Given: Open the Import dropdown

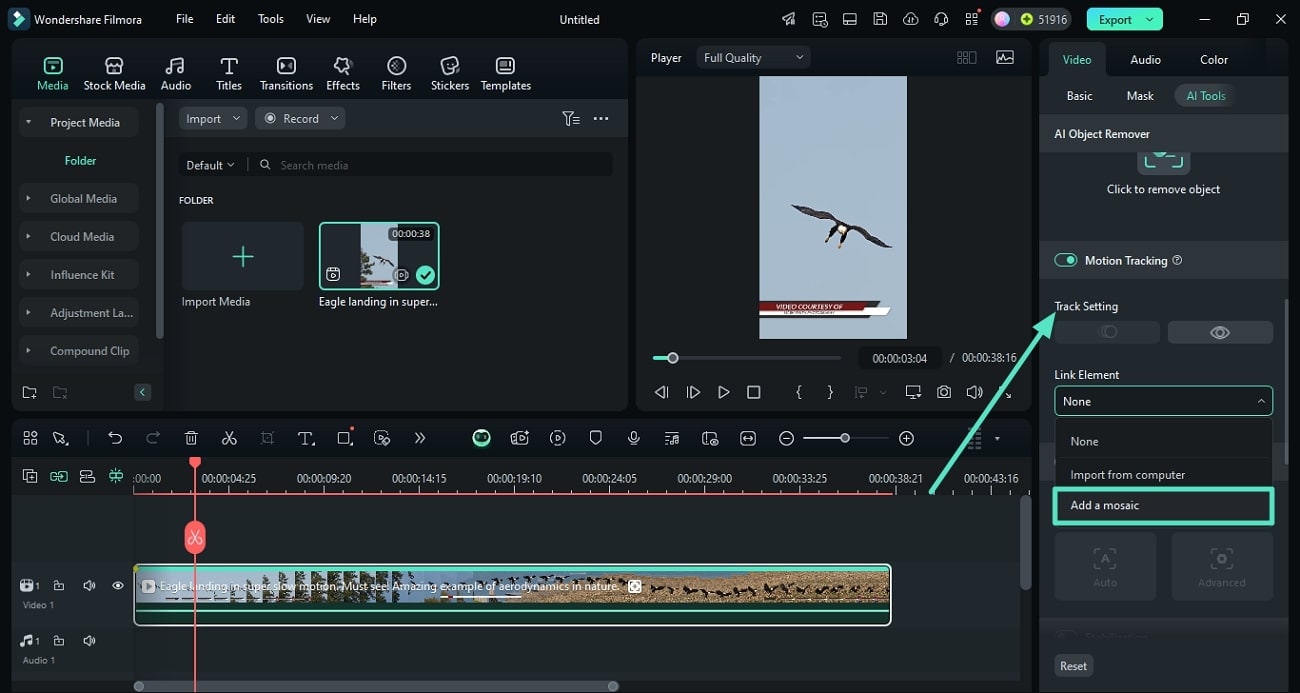Looking at the screenshot, I should click(213, 118).
